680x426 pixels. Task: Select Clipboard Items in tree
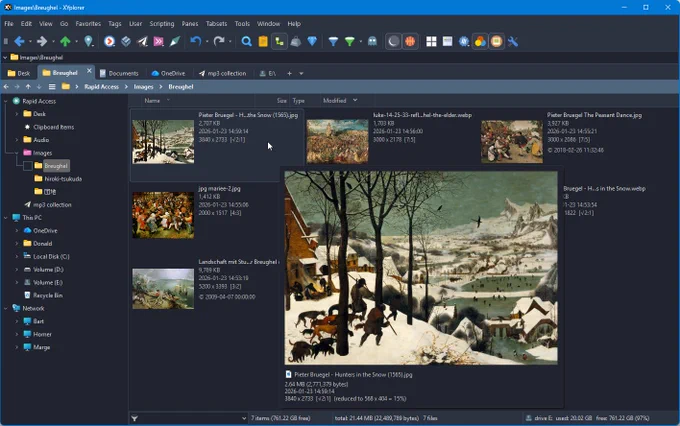(x=54, y=127)
